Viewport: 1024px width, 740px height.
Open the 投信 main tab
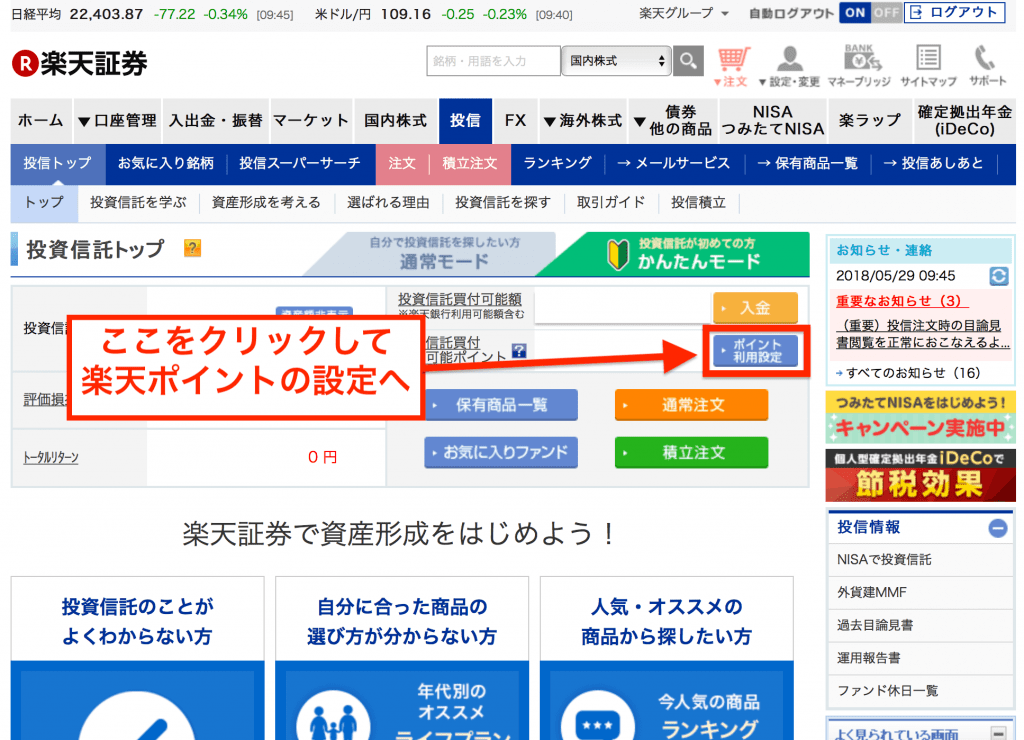[465, 121]
